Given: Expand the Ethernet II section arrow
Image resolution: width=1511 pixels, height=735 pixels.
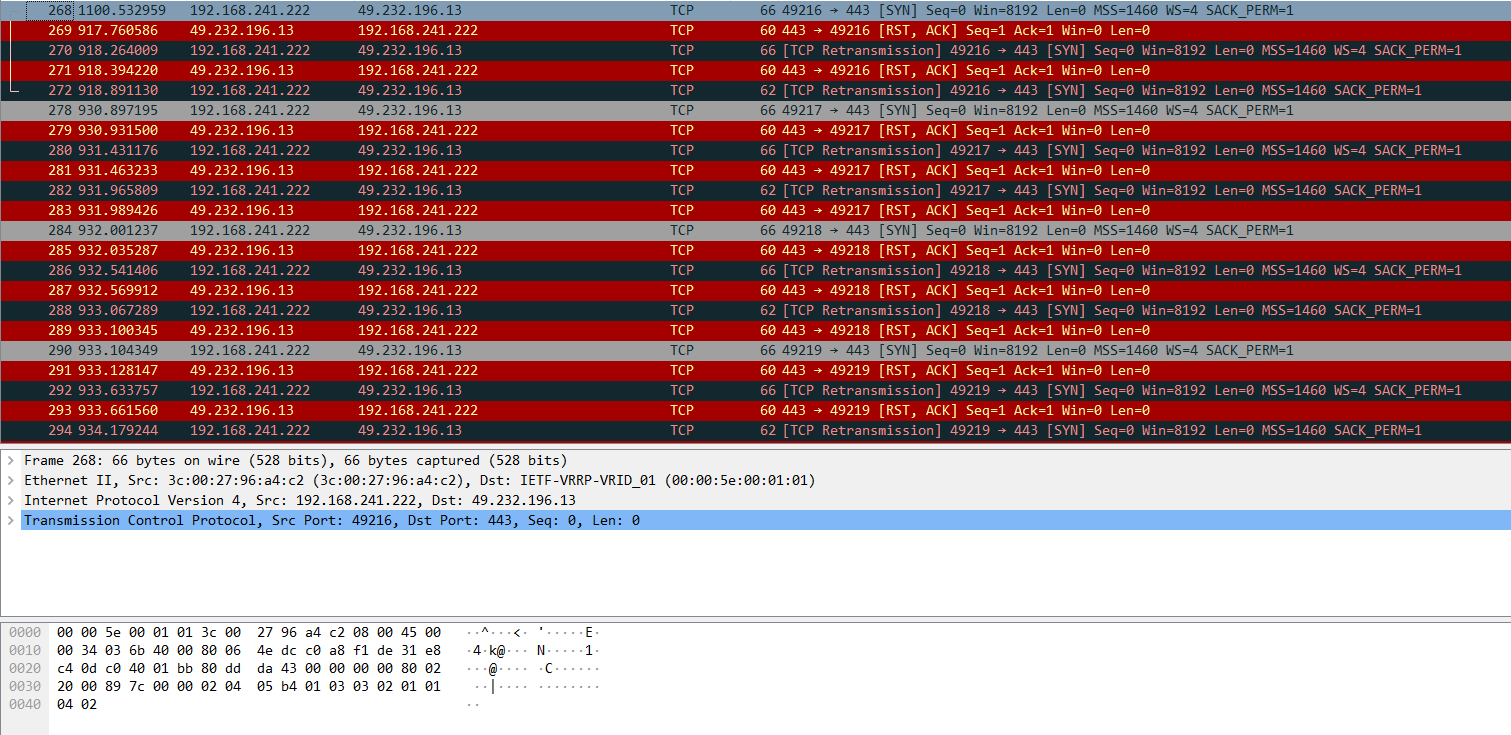Looking at the screenshot, I should tap(11, 480).
